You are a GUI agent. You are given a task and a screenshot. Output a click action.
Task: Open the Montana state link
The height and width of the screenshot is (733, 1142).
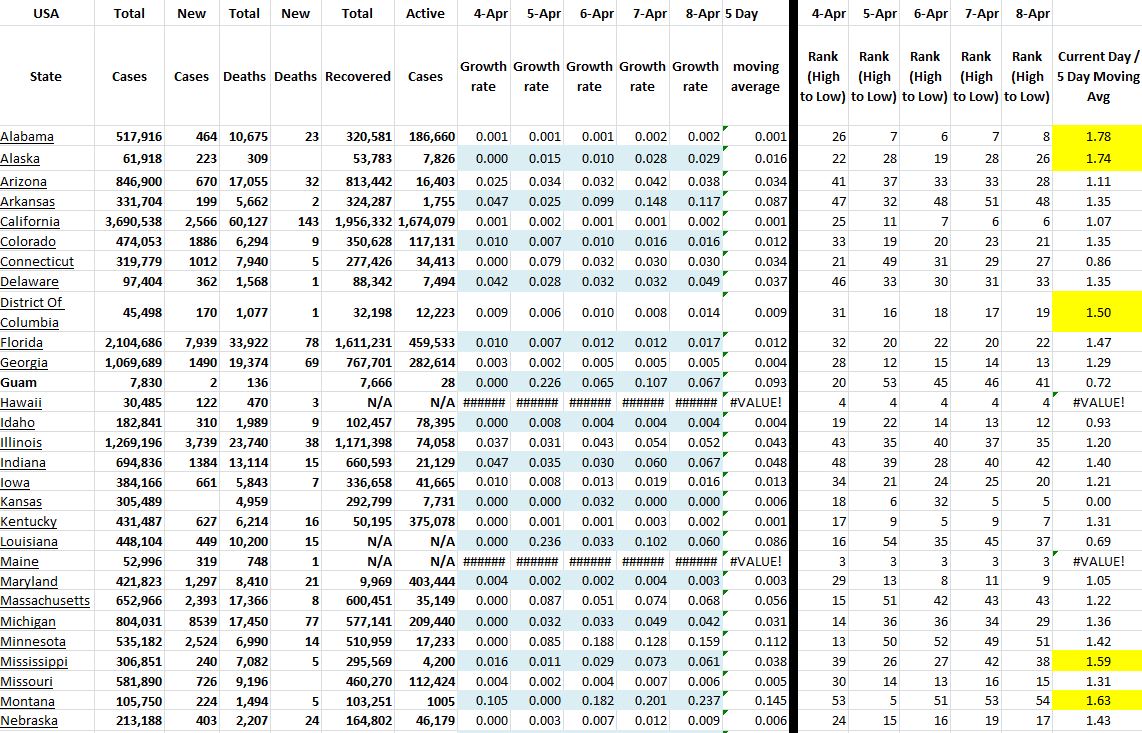click(x=28, y=701)
